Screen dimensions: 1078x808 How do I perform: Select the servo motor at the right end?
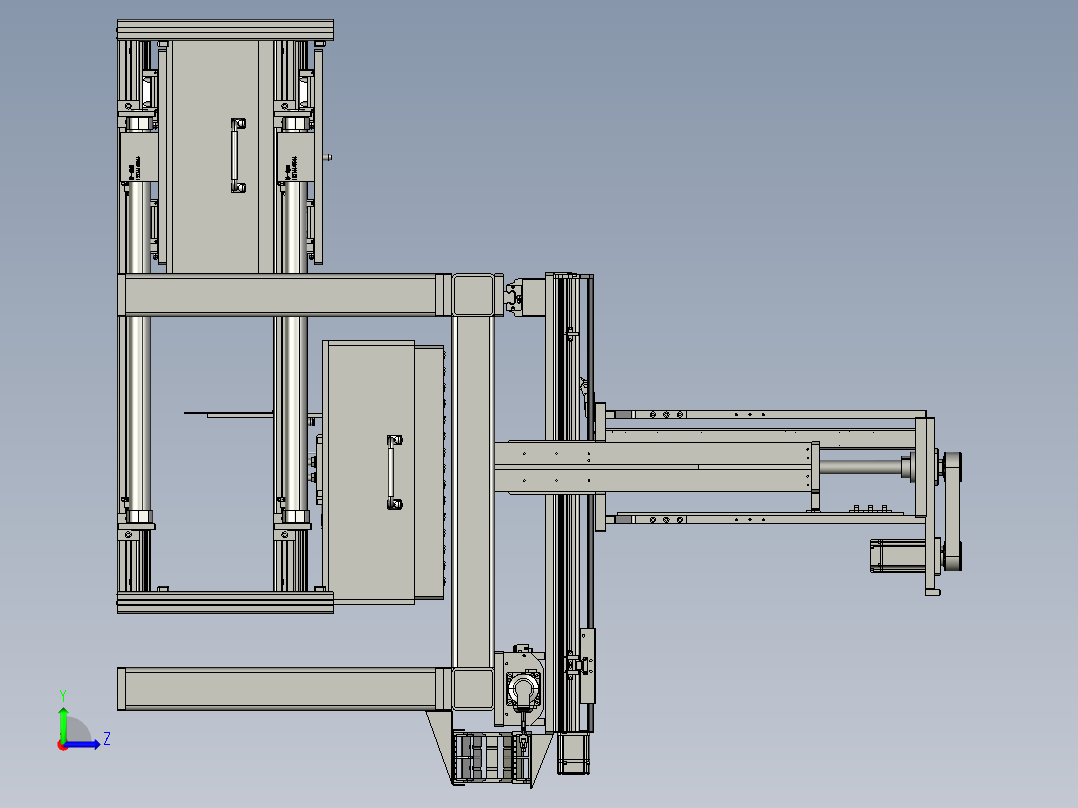click(x=898, y=556)
